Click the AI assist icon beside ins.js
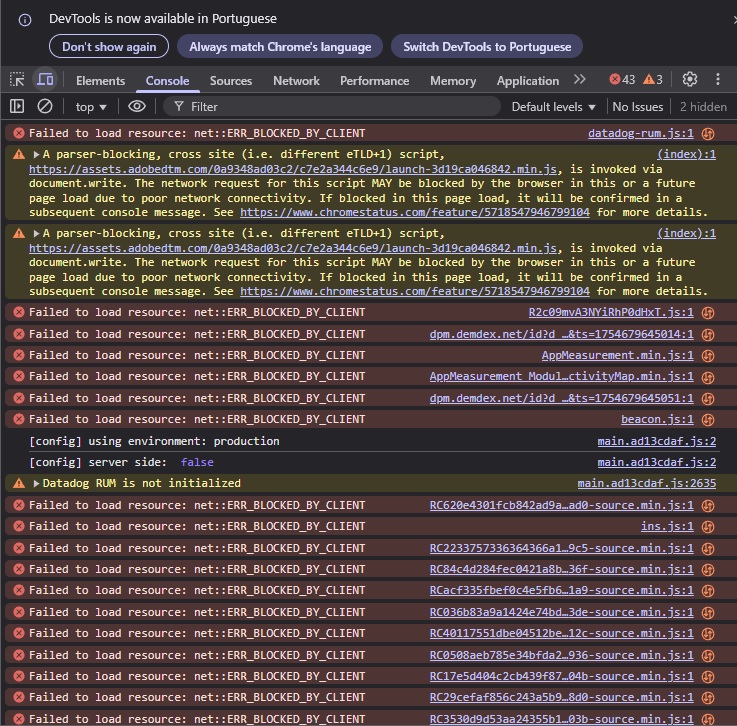This screenshot has height=726, width=737. click(708, 527)
